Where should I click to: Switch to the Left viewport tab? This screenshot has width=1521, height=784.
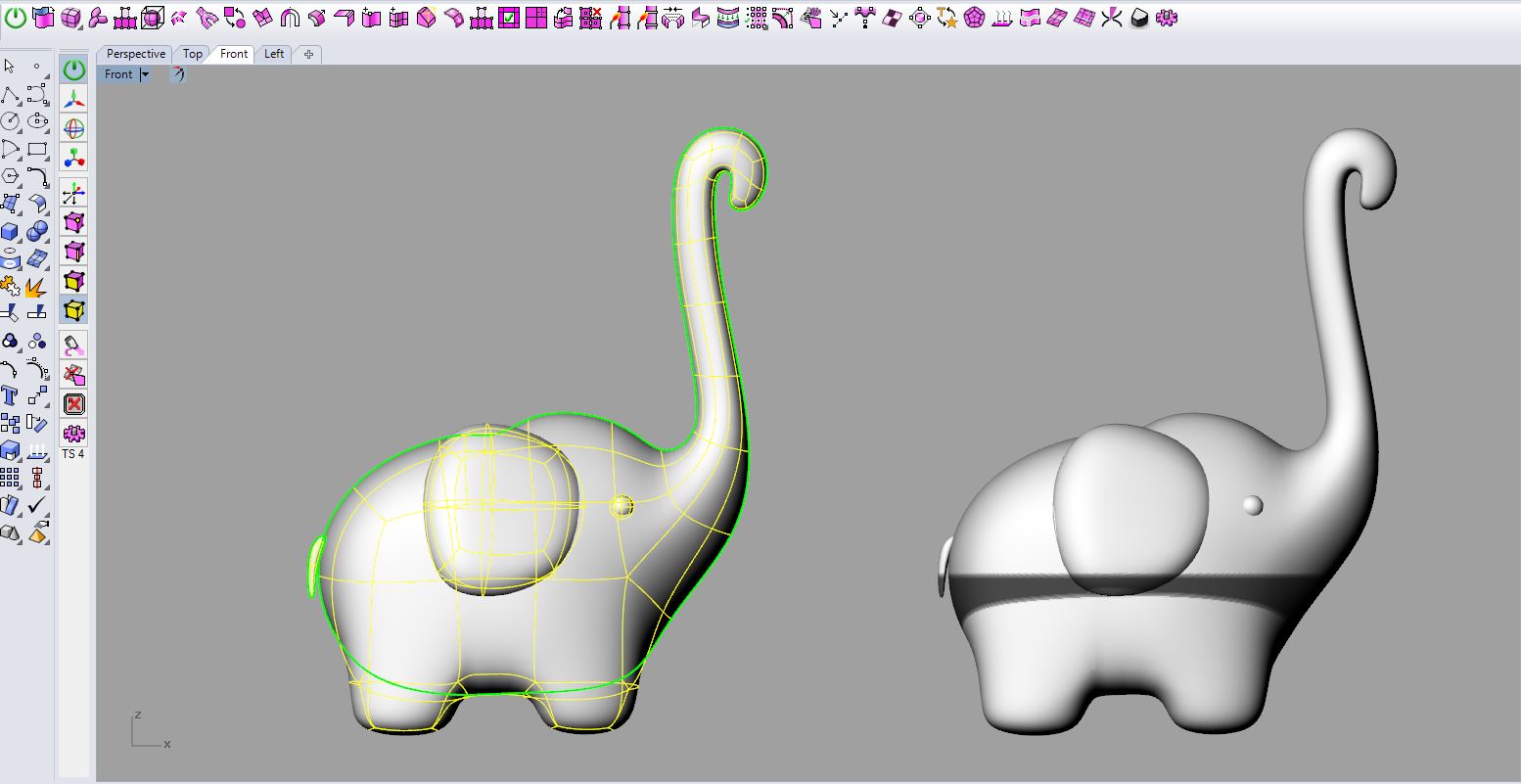tap(274, 54)
